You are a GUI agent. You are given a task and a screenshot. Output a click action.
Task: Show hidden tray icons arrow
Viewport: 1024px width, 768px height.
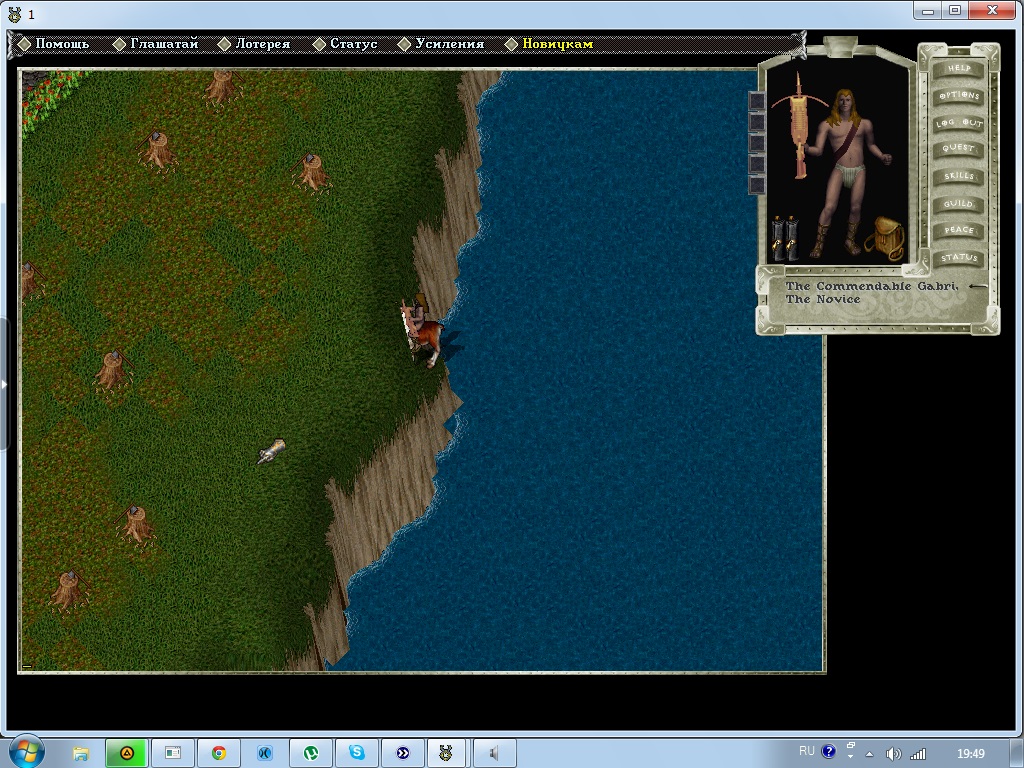869,754
